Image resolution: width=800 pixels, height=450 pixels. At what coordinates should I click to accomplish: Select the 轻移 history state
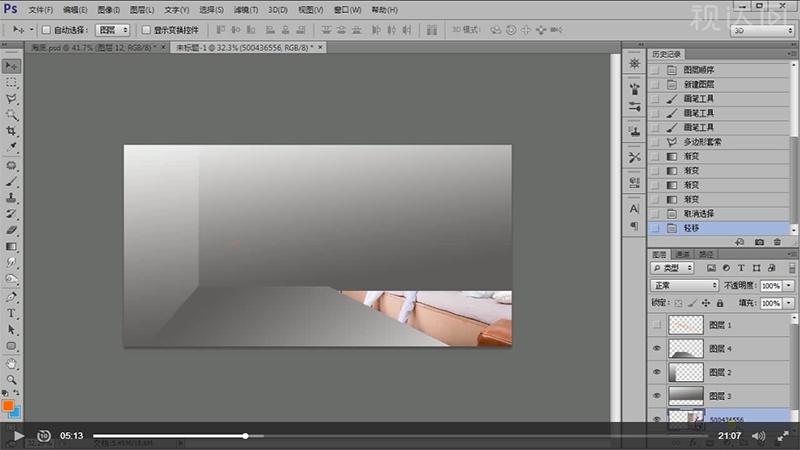718,228
